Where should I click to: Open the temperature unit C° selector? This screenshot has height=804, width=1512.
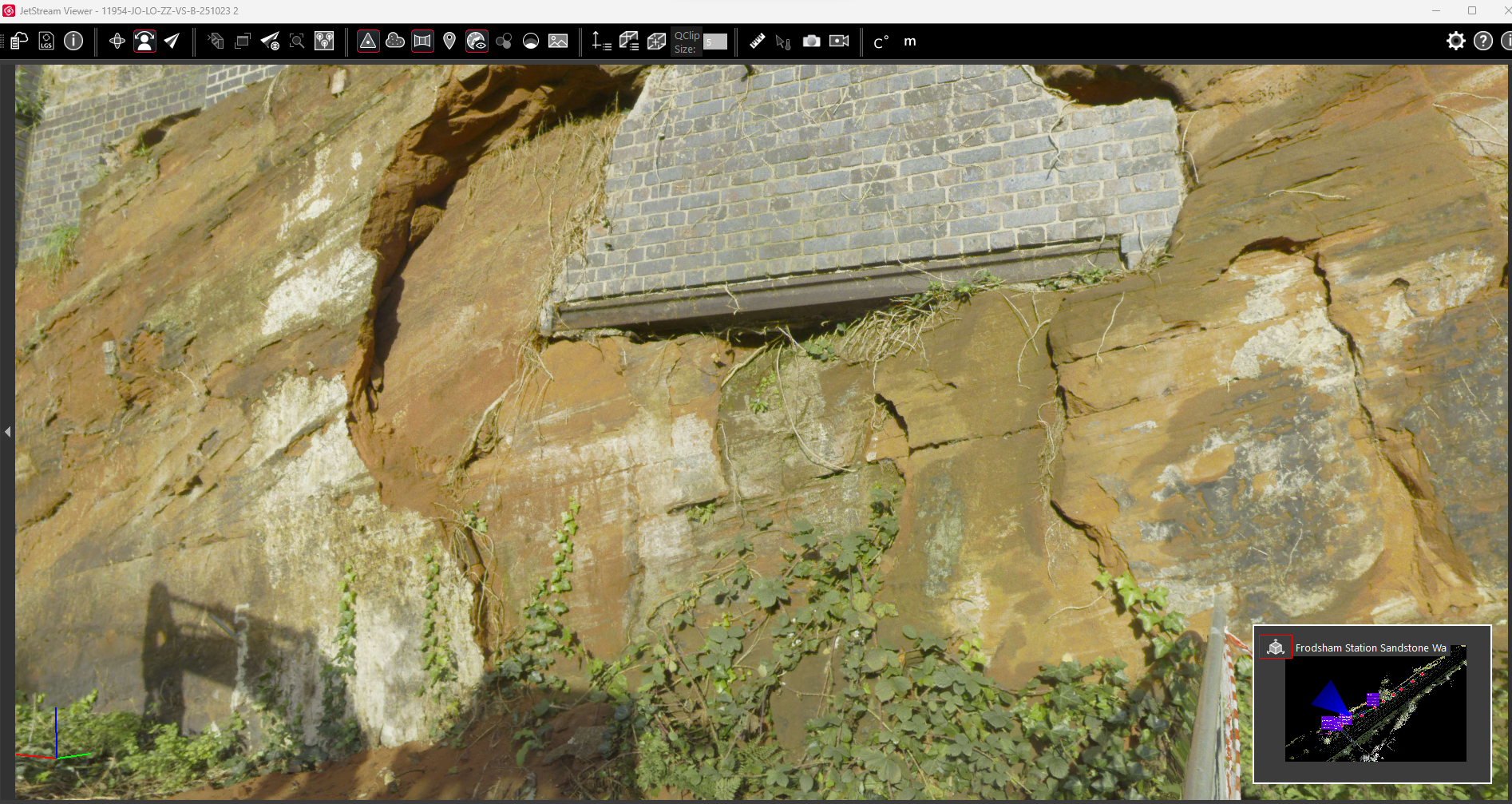(881, 42)
